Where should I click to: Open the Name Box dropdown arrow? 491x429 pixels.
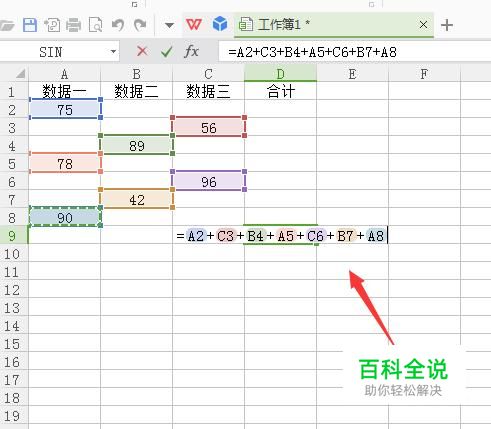(x=113, y=52)
